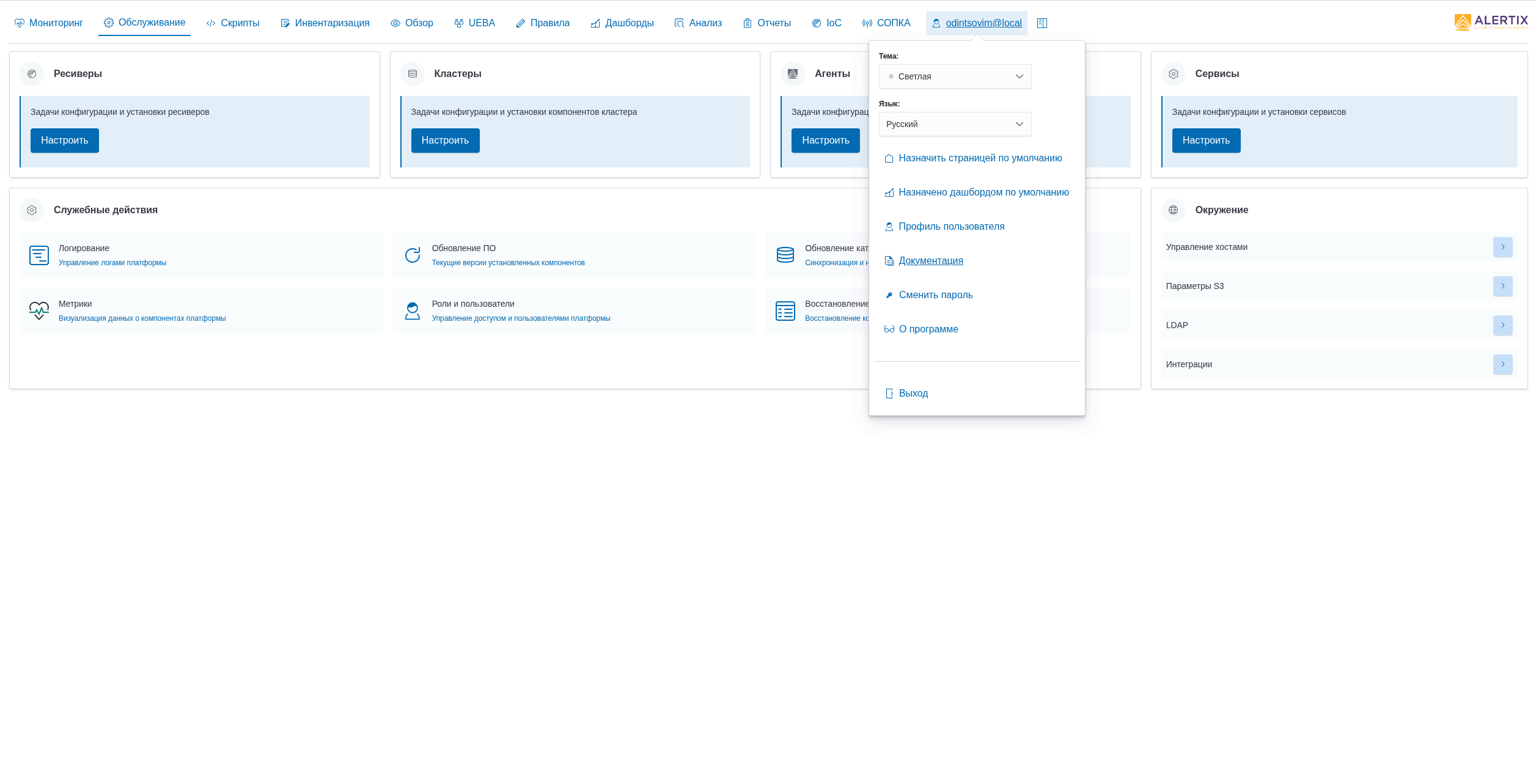Expand Параметры S3 chevron button

tap(1502, 286)
